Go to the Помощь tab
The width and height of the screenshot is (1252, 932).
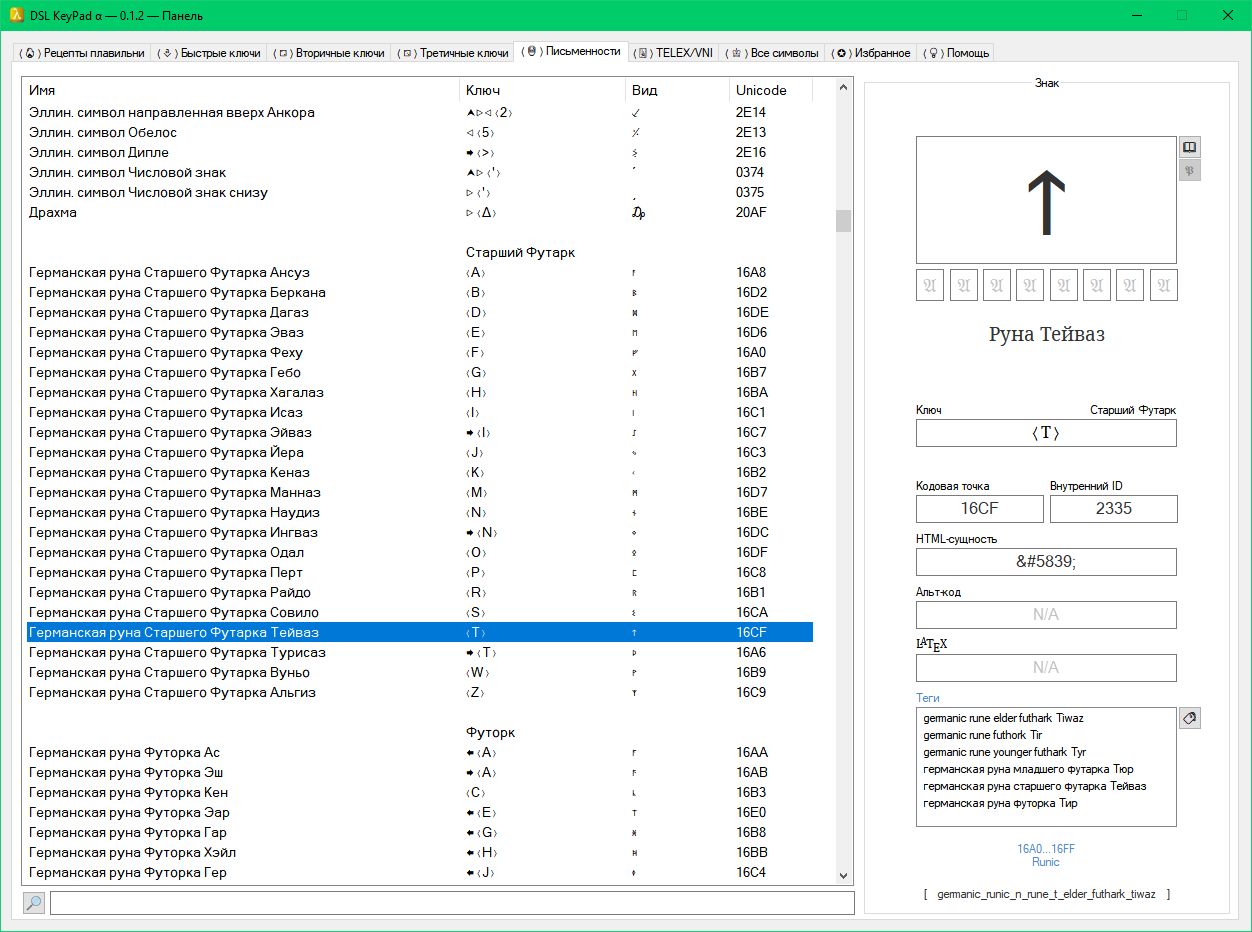pyautogui.click(x=957, y=53)
